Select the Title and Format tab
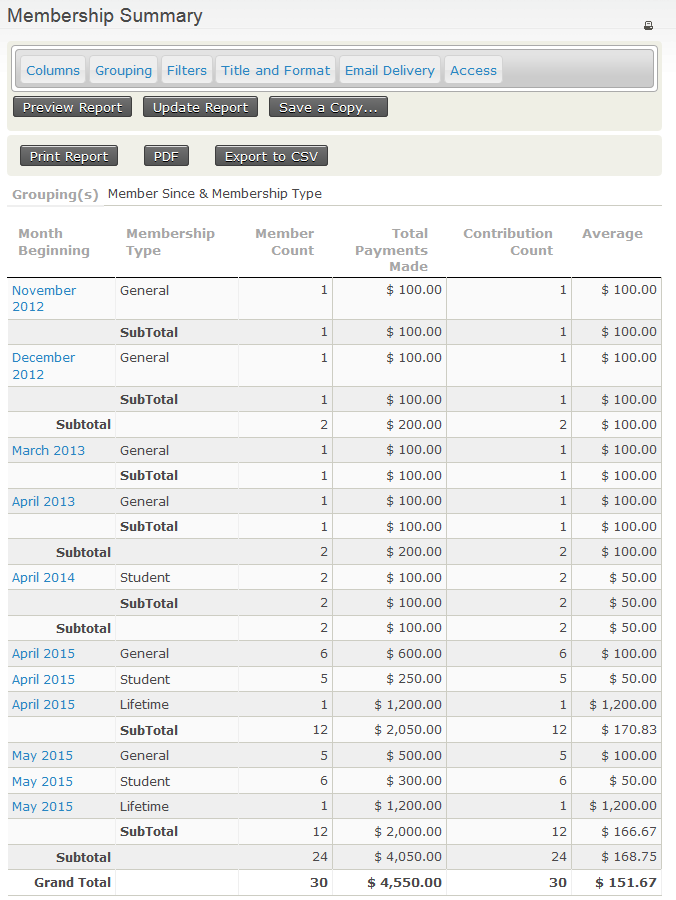Image resolution: width=676 pixels, height=900 pixels. point(276,70)
